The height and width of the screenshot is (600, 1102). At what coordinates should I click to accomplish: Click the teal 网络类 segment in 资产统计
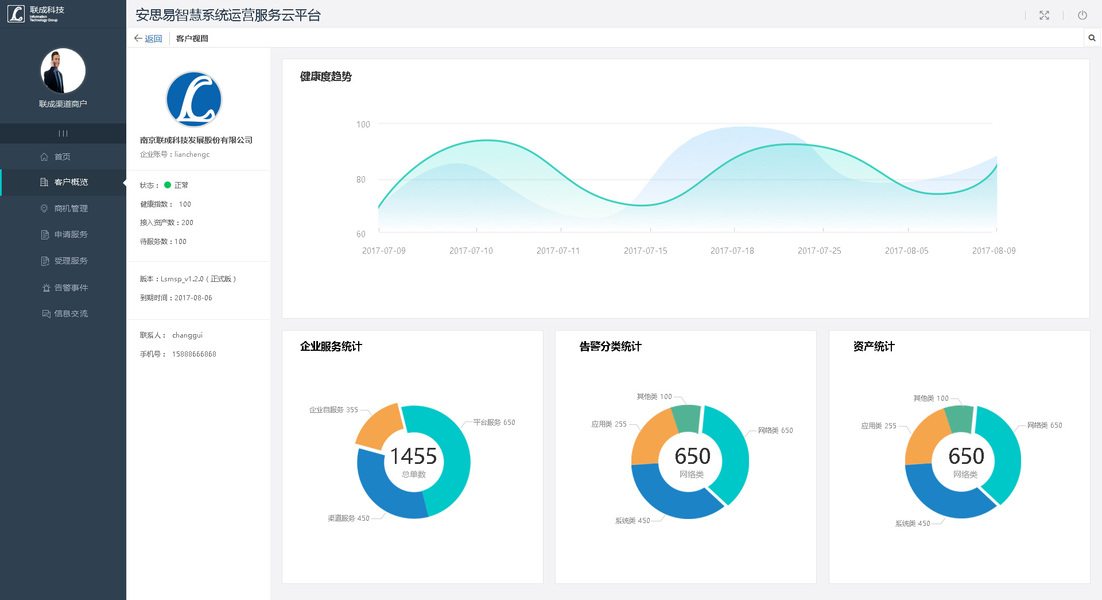[1004, 450]
